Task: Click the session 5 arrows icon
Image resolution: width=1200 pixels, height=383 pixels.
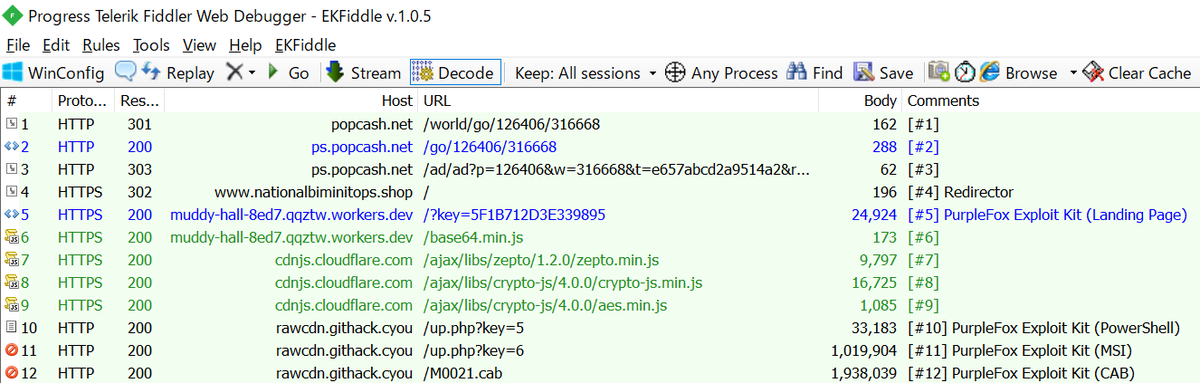Action: coord(12,214)
